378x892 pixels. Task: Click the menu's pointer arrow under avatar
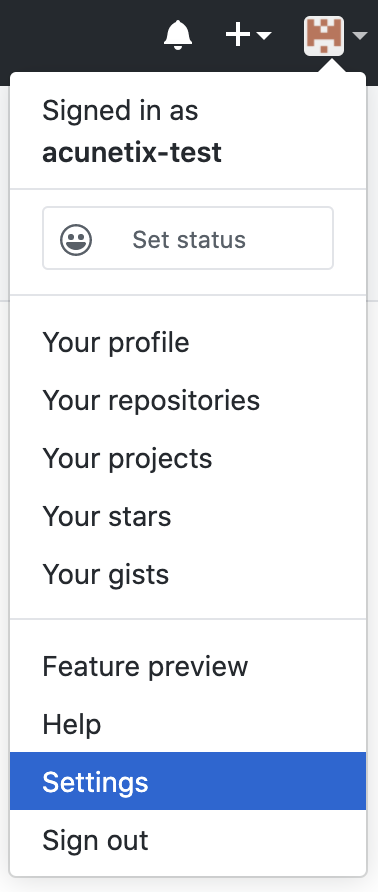click(x=332, y=66)
